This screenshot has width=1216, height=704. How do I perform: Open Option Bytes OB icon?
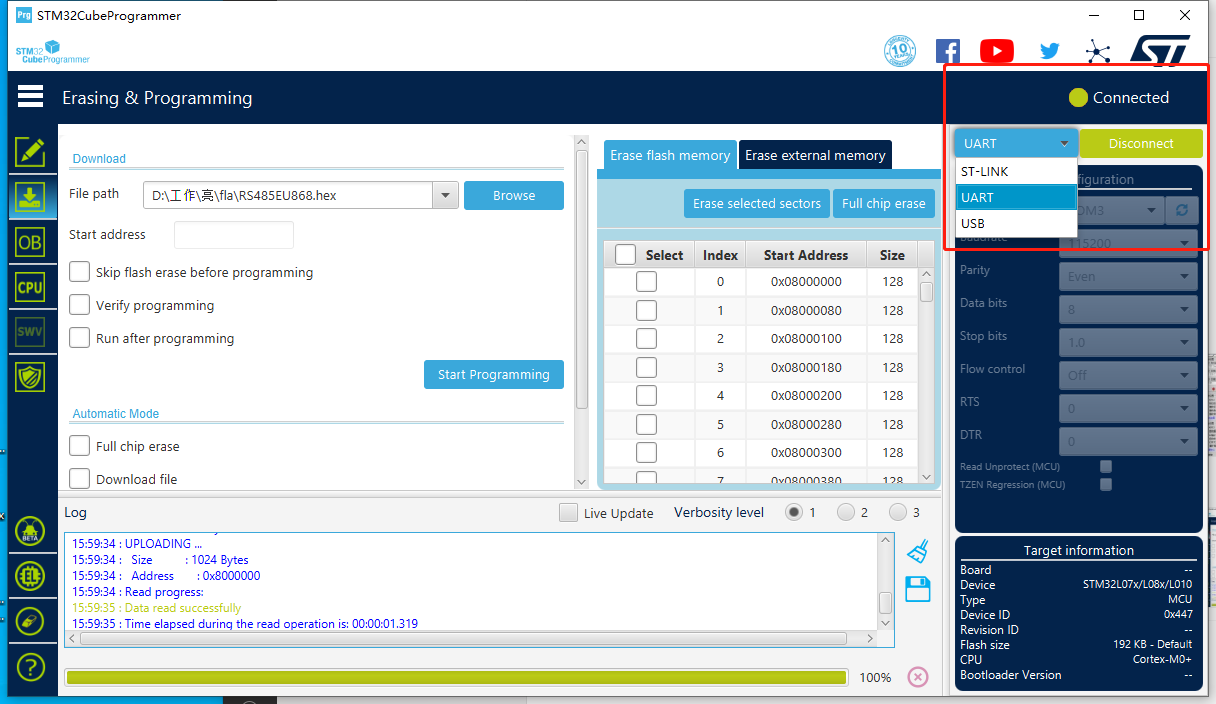[x=30, y=242]
